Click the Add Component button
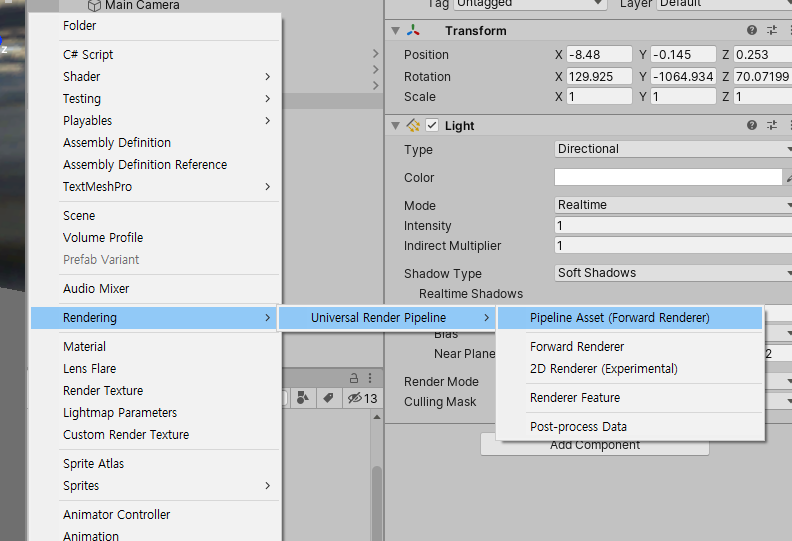 (595, 447)
